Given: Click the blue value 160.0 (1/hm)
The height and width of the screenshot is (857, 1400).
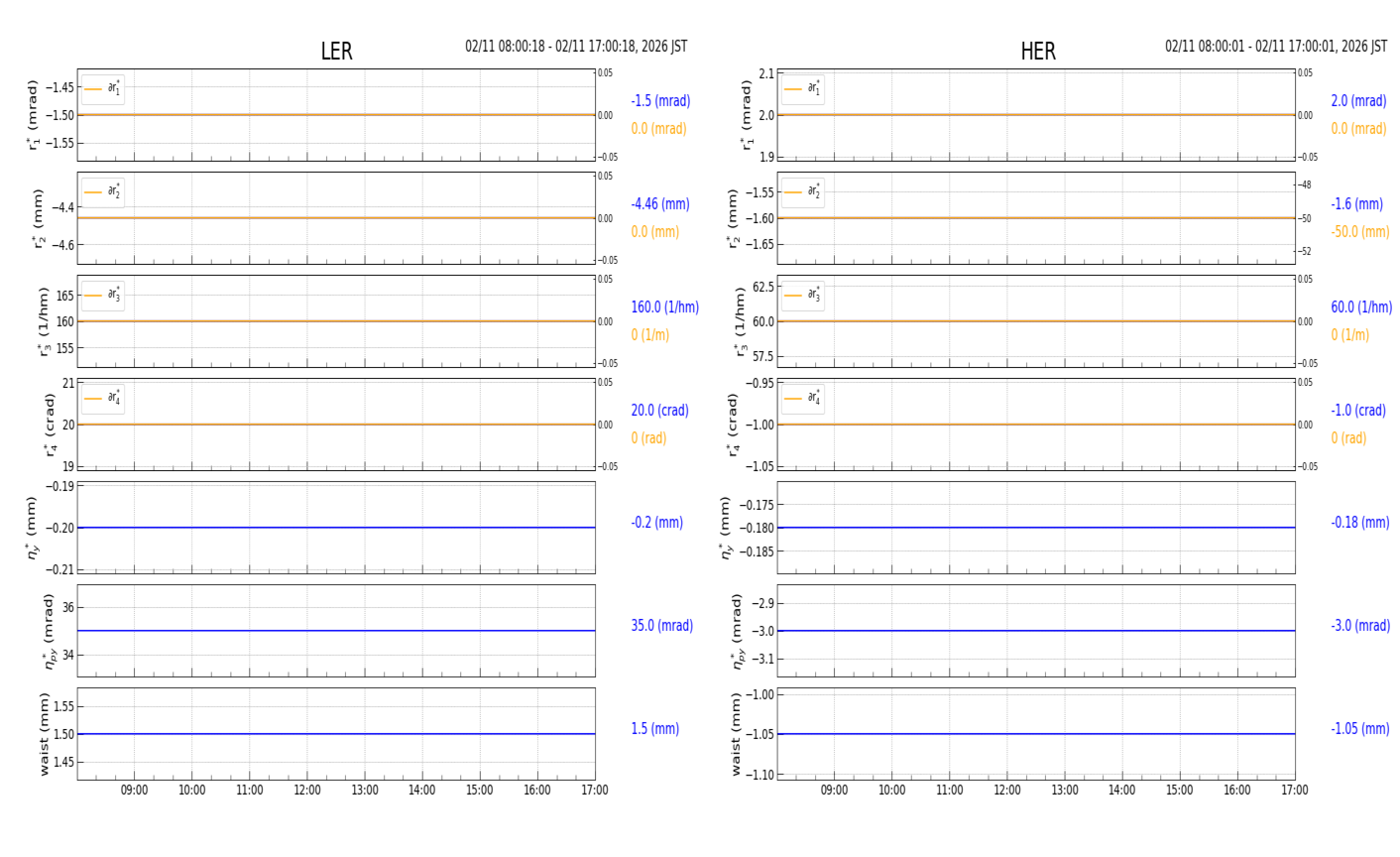Looking at the screenshot, I should click(x=665, y=307).
